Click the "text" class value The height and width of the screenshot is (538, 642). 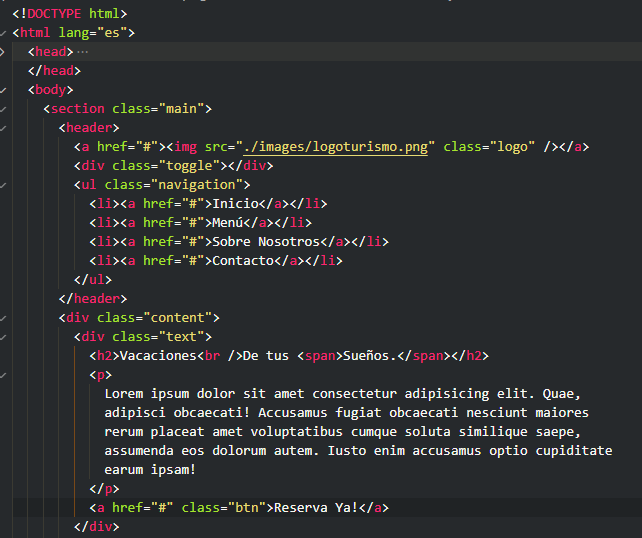pos(181,337)
